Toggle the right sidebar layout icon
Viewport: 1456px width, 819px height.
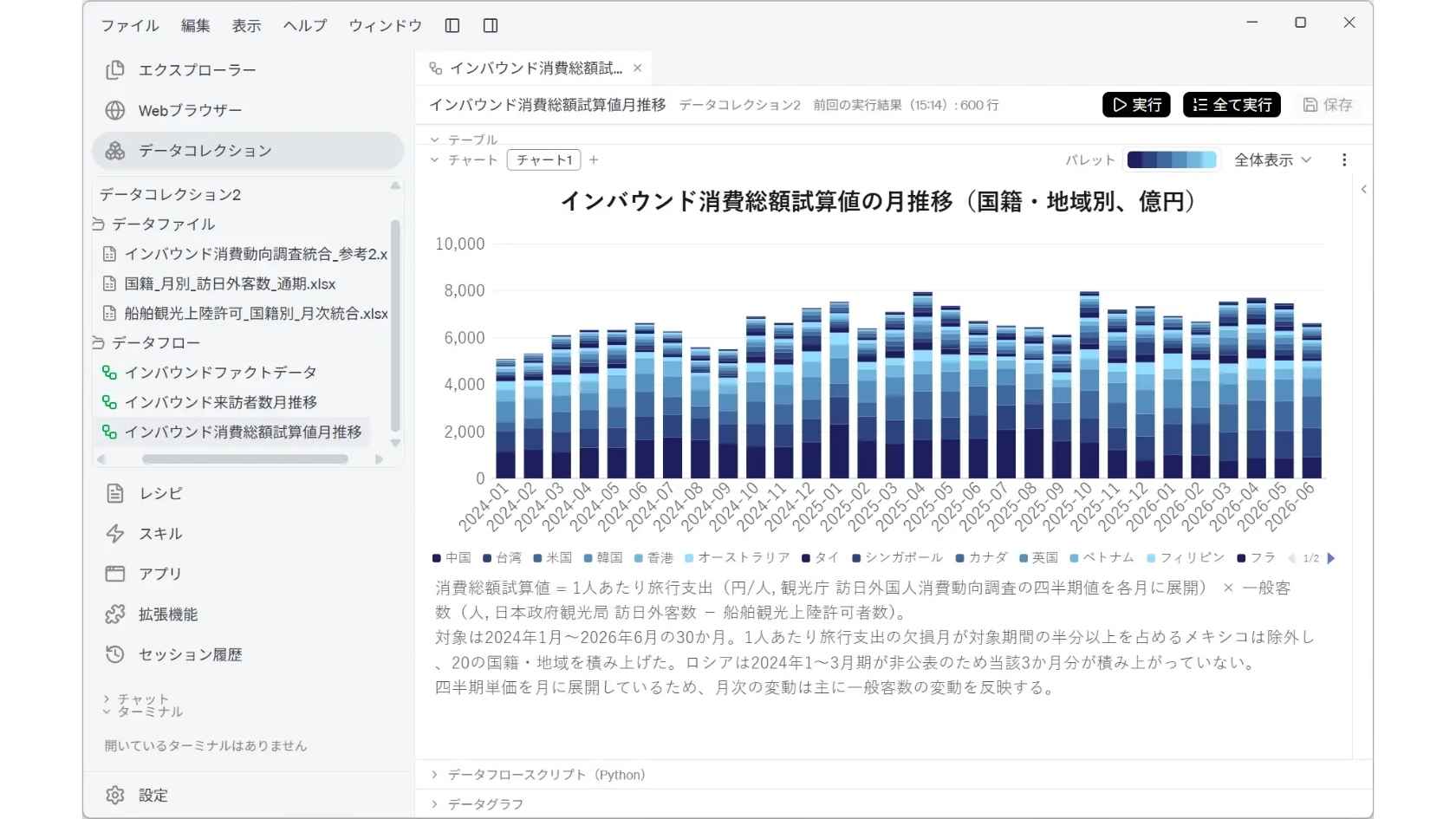pyautogui.click(x=490, y=26)
